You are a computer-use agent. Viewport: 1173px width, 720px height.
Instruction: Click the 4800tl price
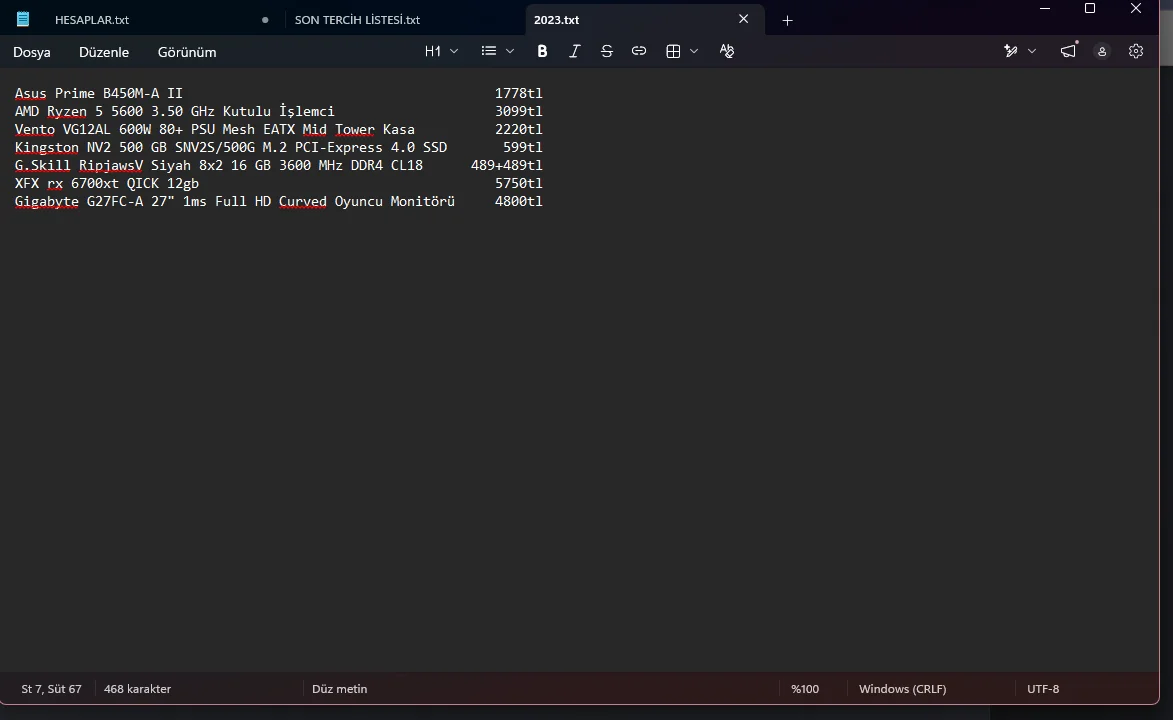[518, 201]
